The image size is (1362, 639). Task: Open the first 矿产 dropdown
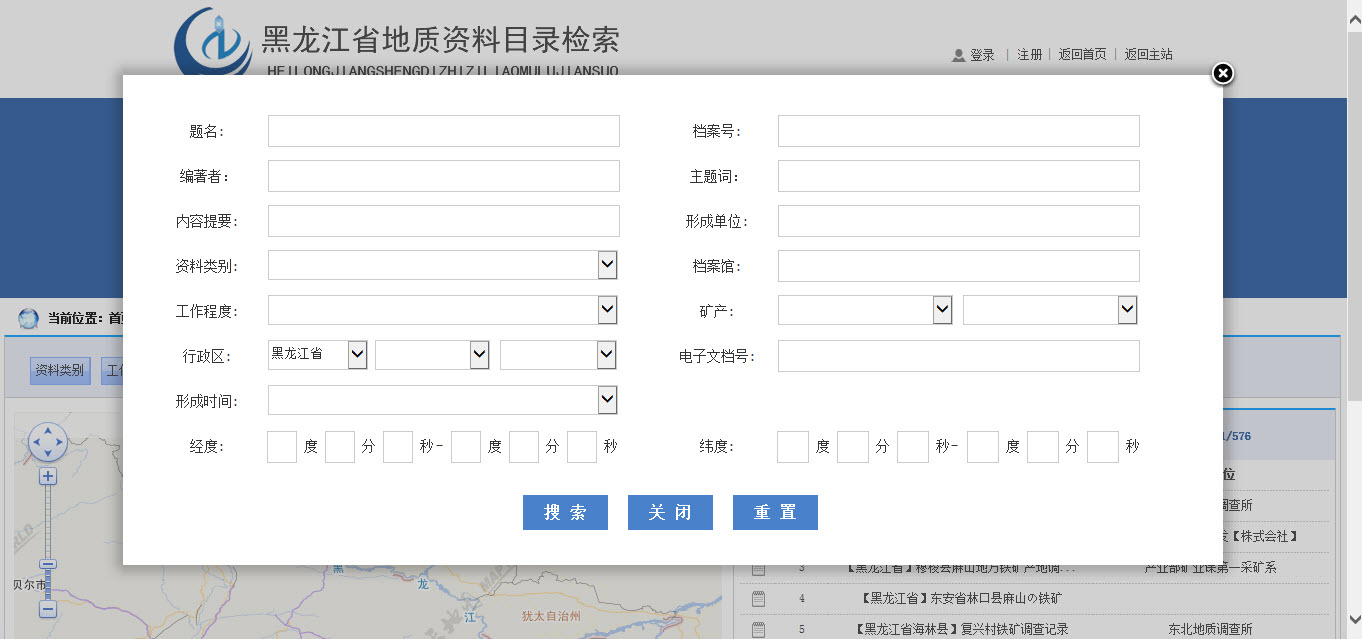click(x=942, y=310)
